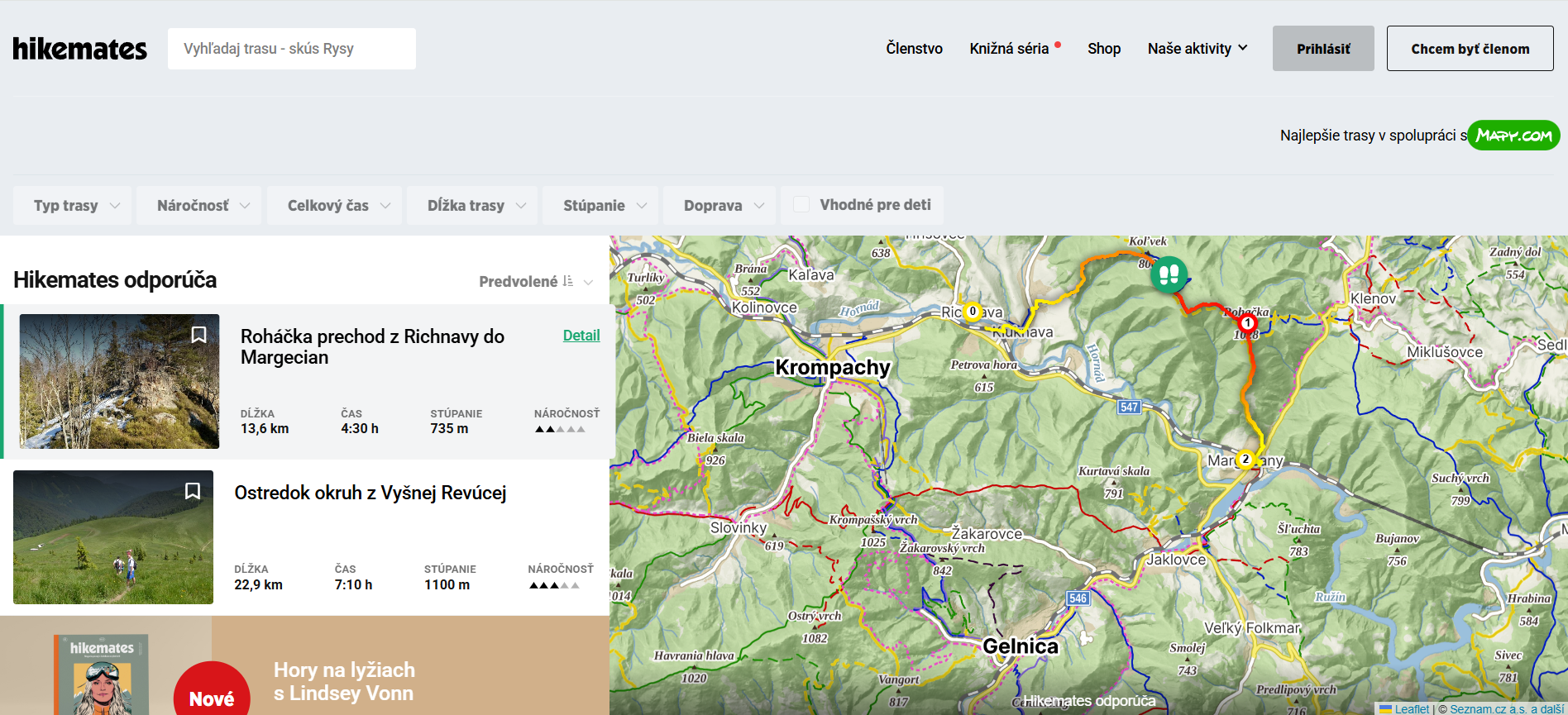Click the hikemates logo
Viewport: 1568px width, 715px height.
pos(79,49)
